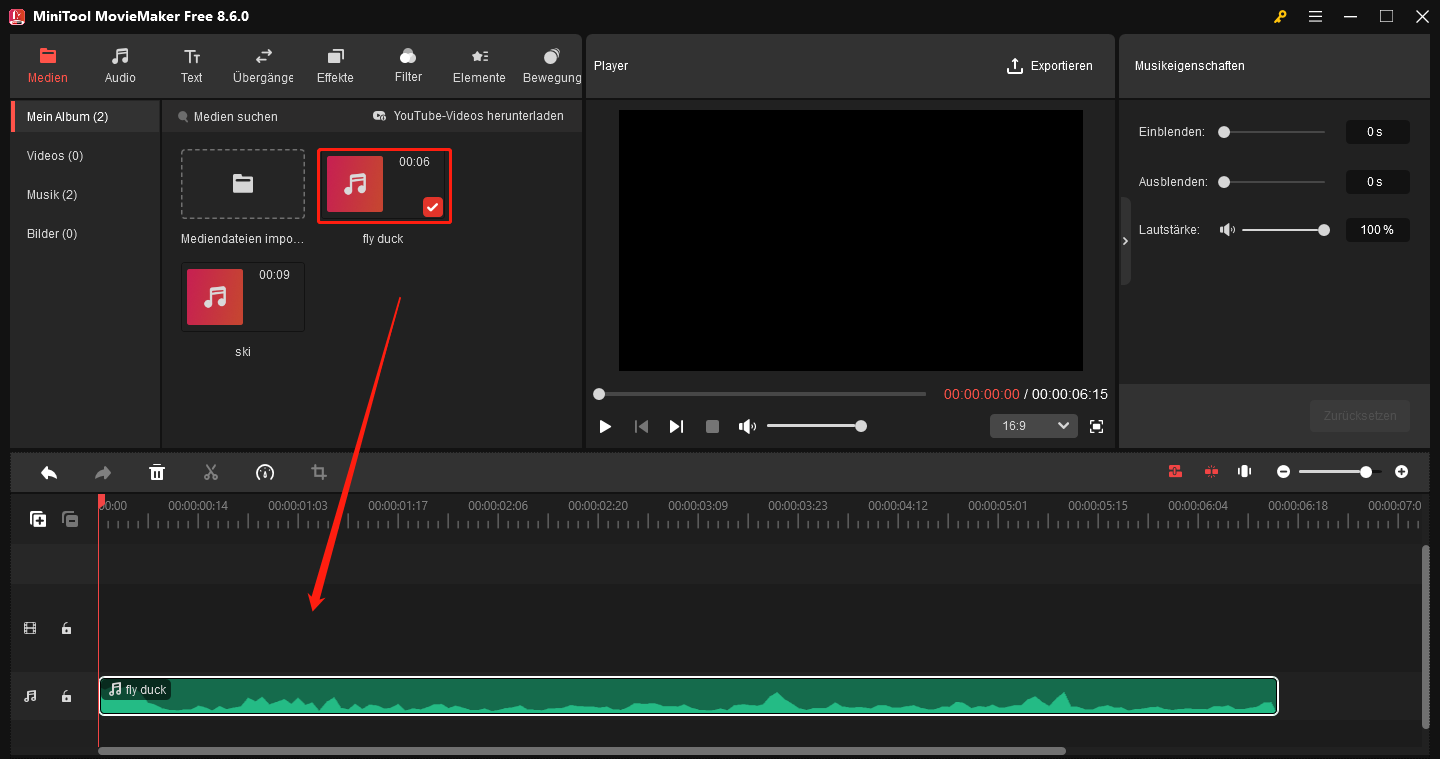Image resolution: width=1440 pixels, height=759 pixels.
Task: Click the crop tool icon
Action: point(319,472)
